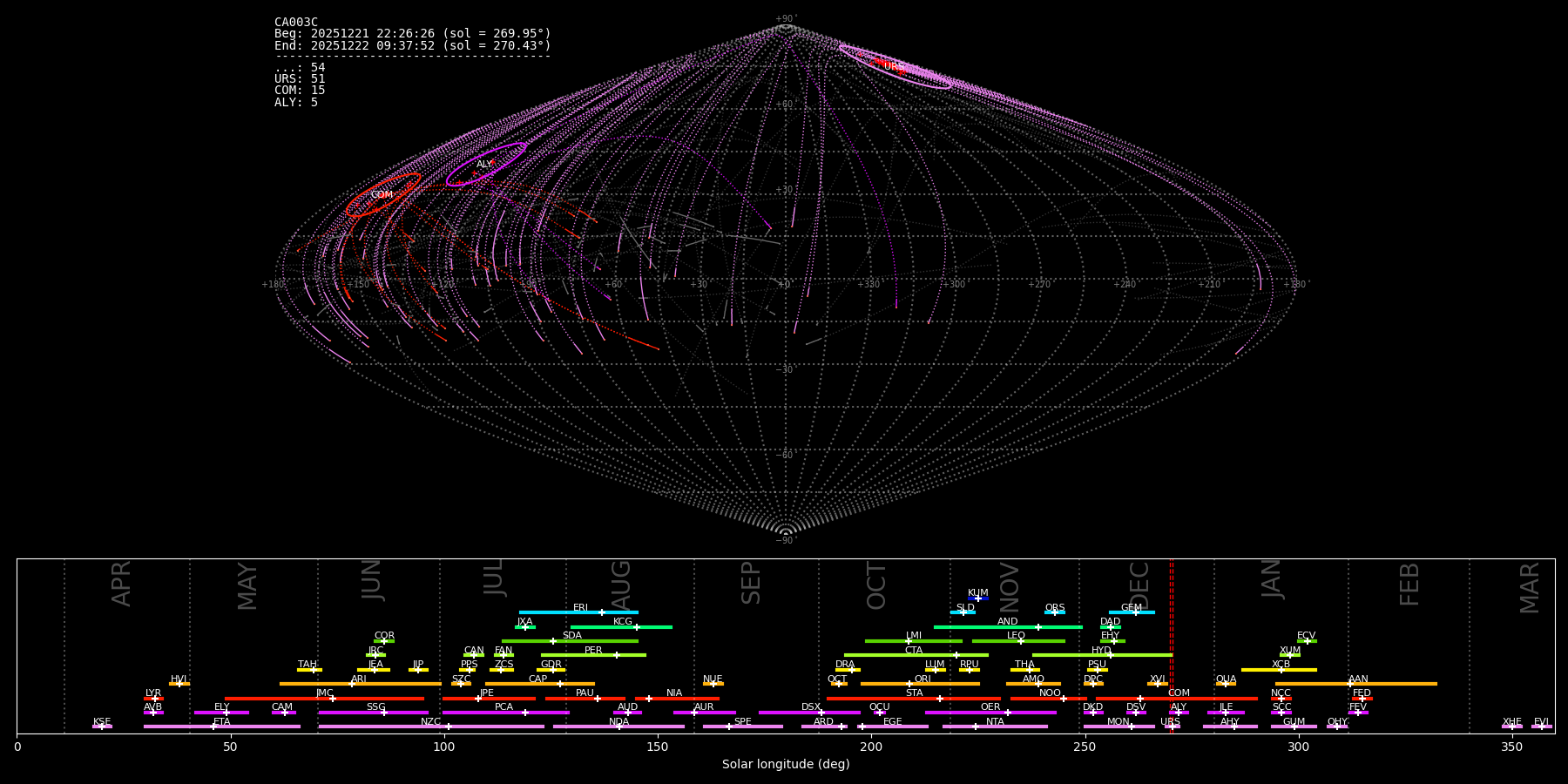
Task: Select the 'Beg: 20251221 22:26:26' line
Action: coord(413,34)
